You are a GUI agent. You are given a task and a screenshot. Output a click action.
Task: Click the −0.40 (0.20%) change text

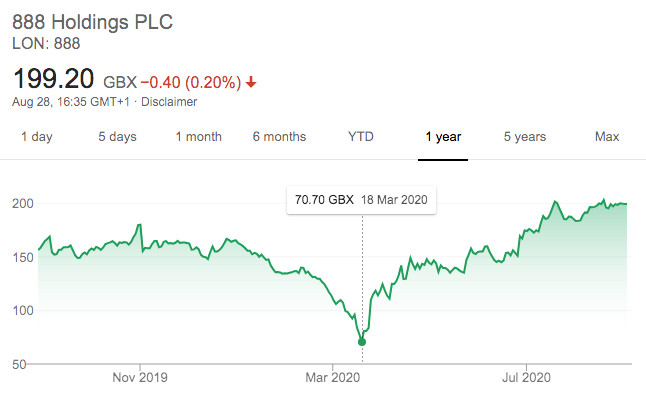(191, 82)
